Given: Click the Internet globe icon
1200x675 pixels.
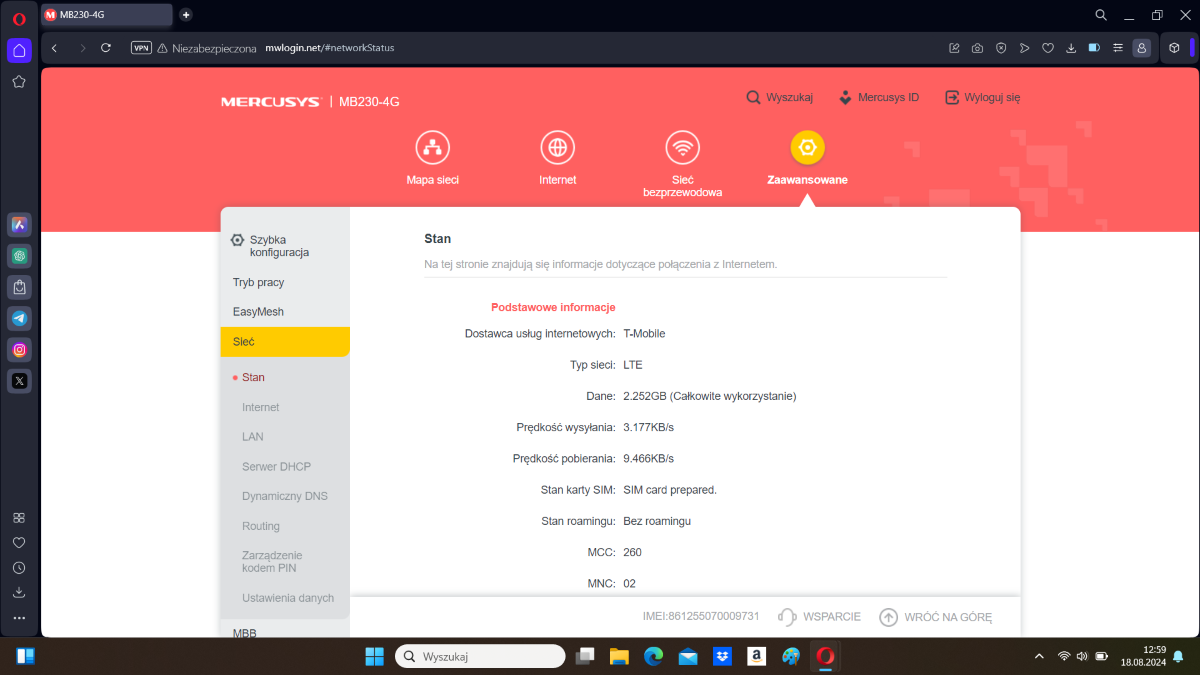Looking at the screenshot, I should 557,148.
